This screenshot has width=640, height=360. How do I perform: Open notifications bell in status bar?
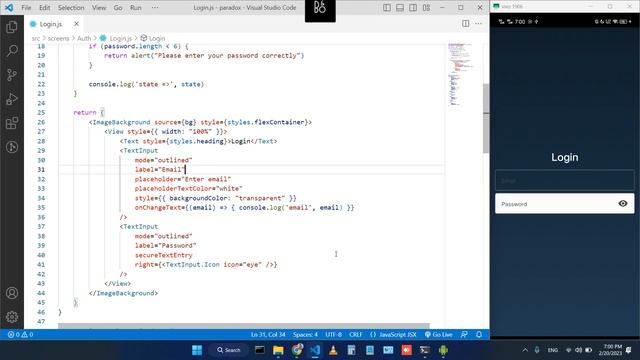[x=479, y=334]
